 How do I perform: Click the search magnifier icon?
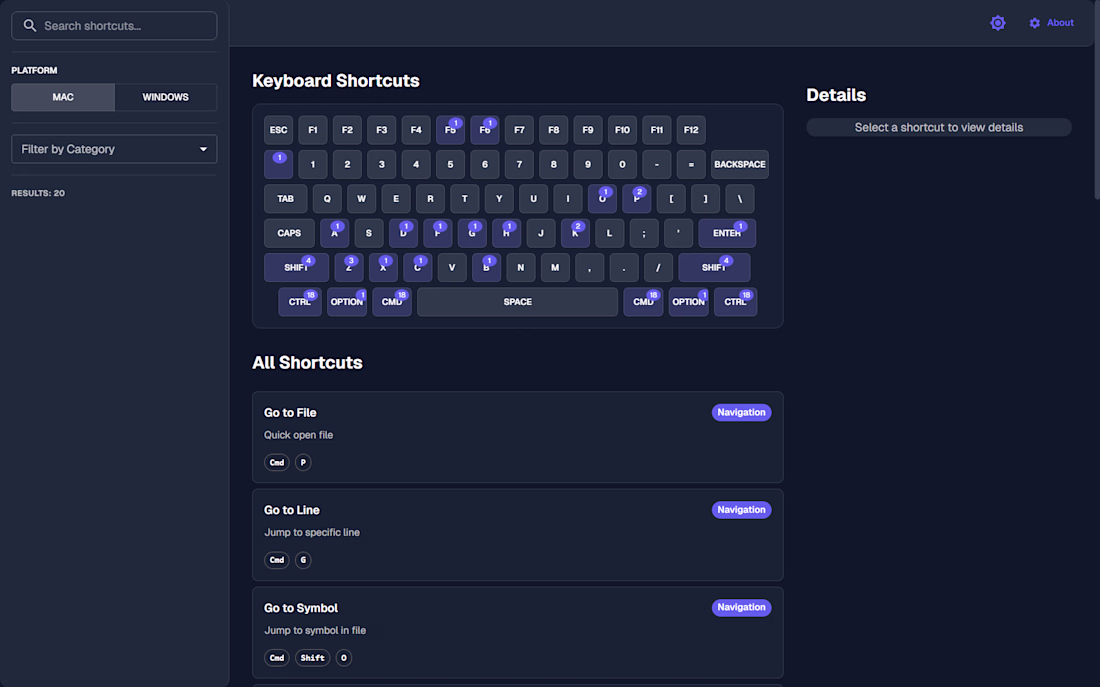tap(30, 26)
